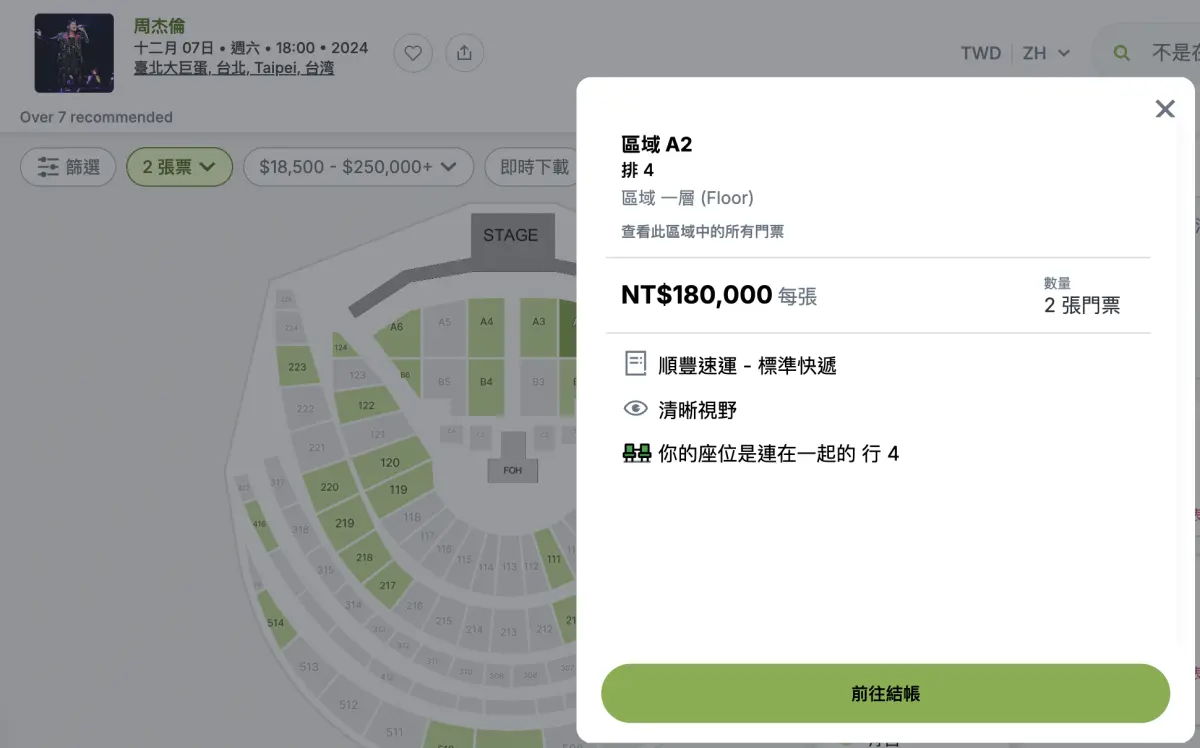Click the green search magnifier icon
The image size is (1200, 748).
point(1122,53)
